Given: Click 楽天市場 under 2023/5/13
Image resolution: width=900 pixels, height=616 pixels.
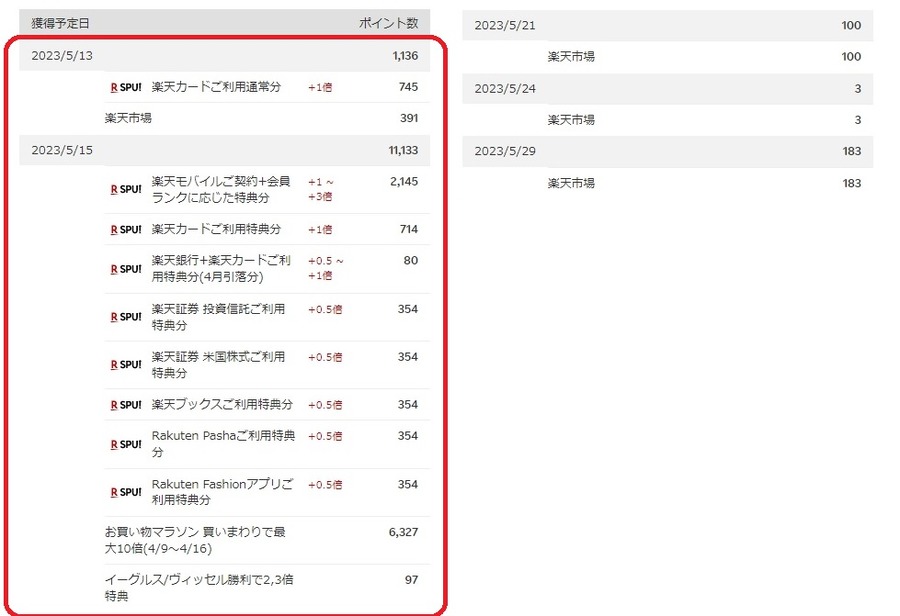Looking at the screenshot, I should [128, 118].
